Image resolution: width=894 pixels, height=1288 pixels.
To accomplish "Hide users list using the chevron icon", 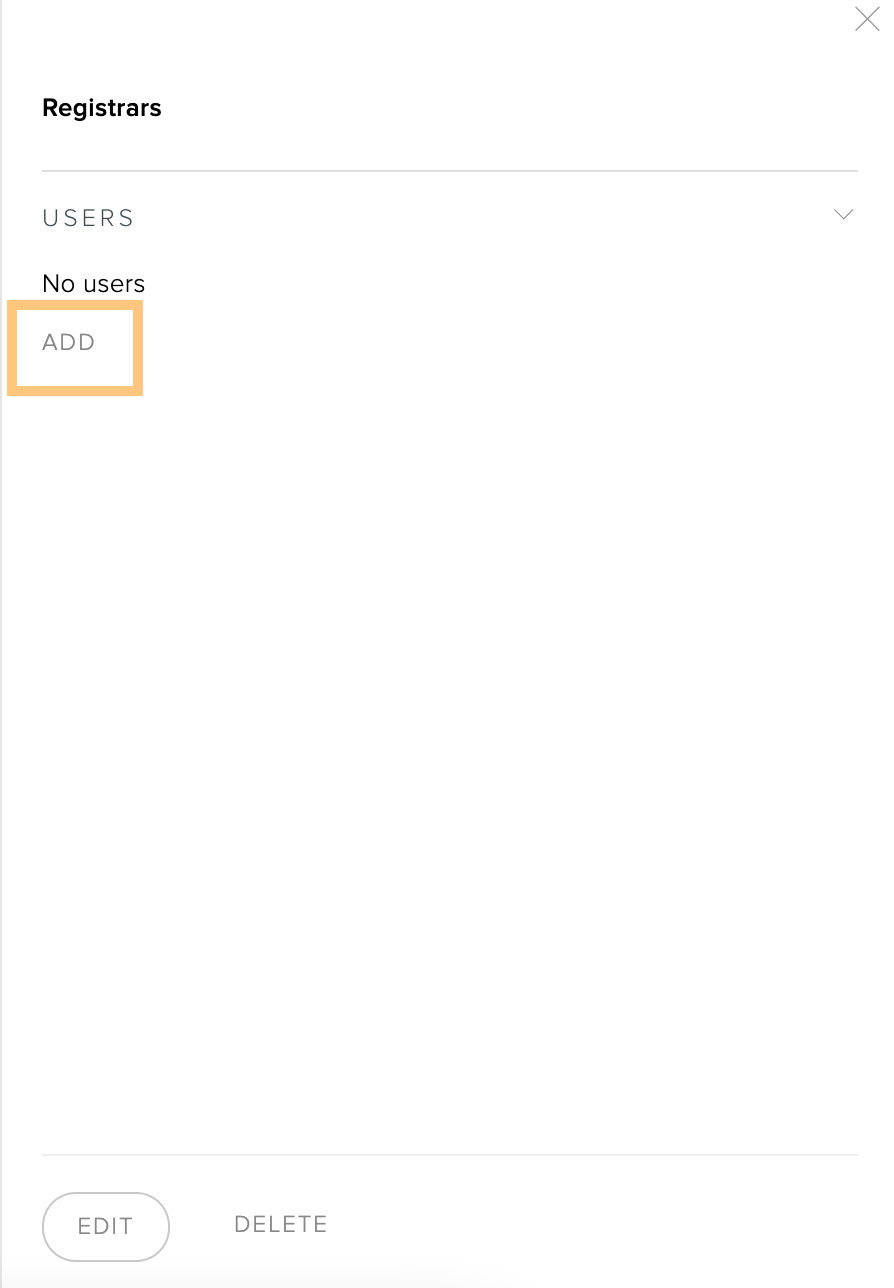I will pyautogui.click(x=844, y=214).
